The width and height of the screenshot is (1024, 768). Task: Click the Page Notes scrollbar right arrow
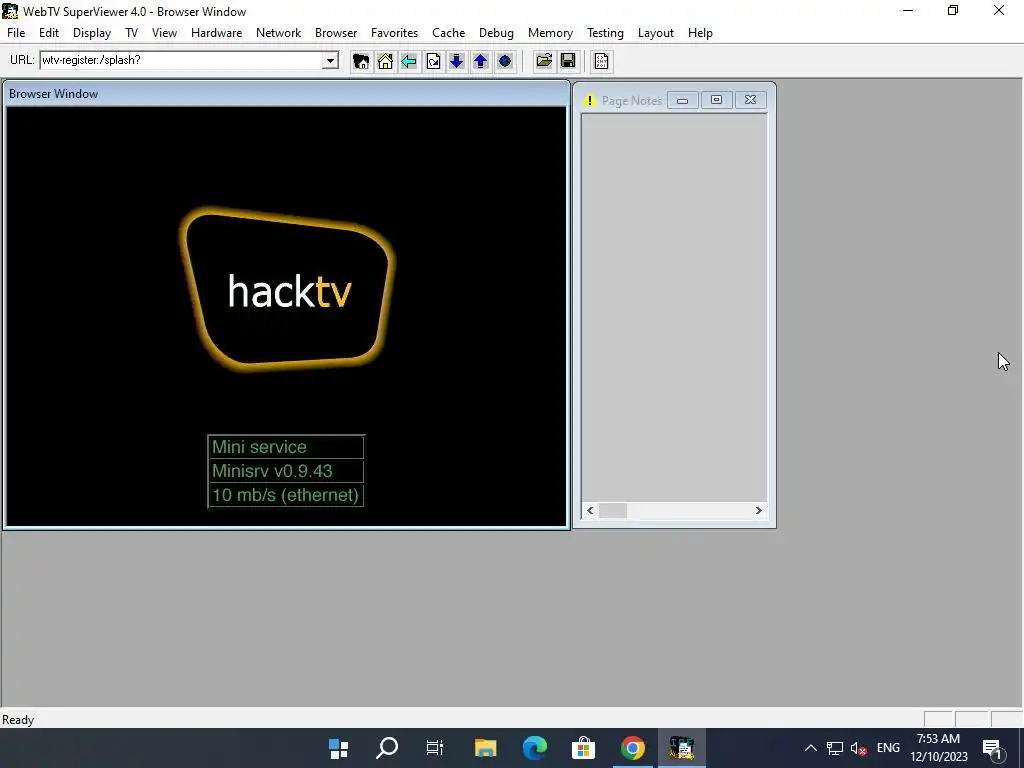tap(759, 511)
